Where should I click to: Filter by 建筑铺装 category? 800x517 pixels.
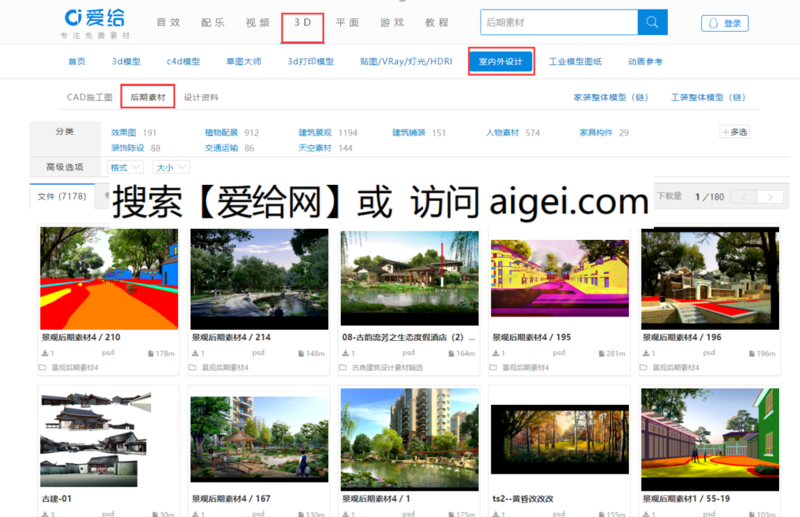tap(409, 133)
